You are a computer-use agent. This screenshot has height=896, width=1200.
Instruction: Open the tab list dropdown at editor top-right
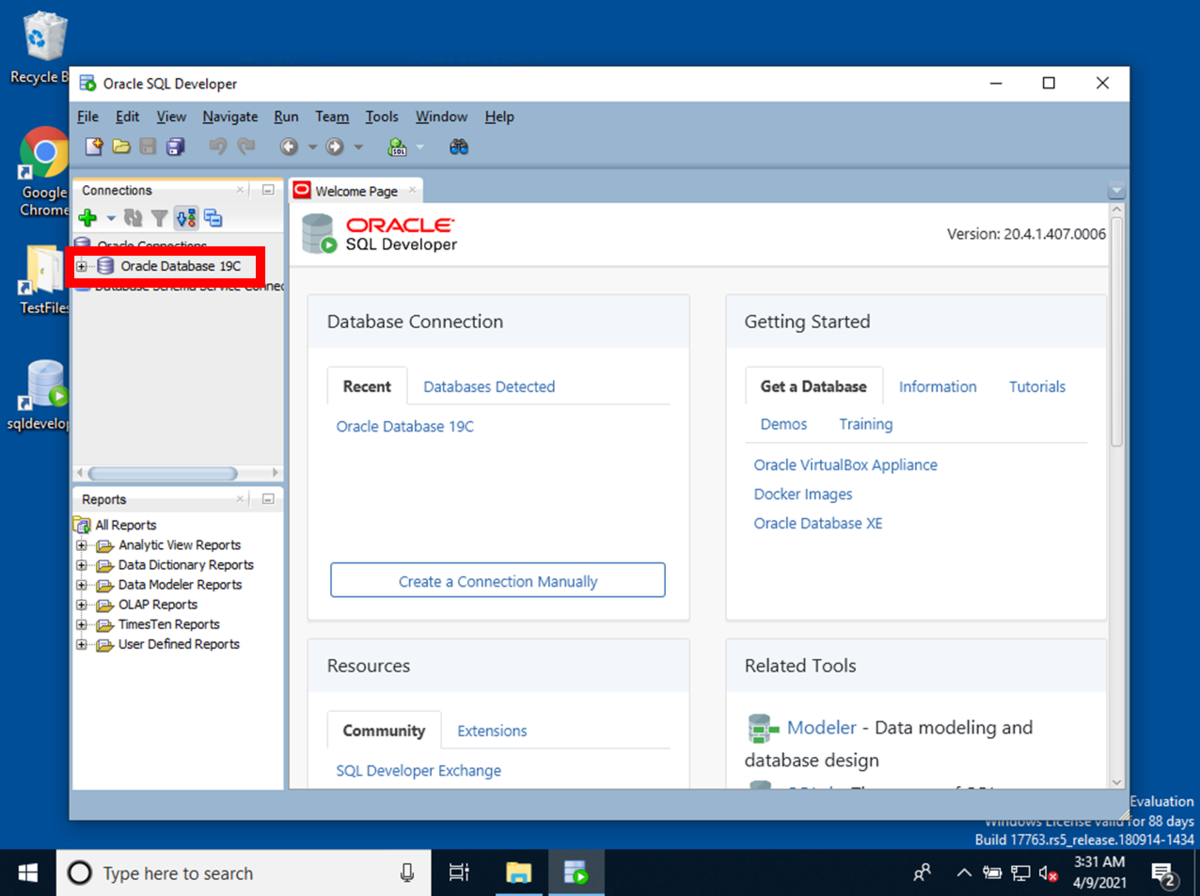click(1117, 191)
